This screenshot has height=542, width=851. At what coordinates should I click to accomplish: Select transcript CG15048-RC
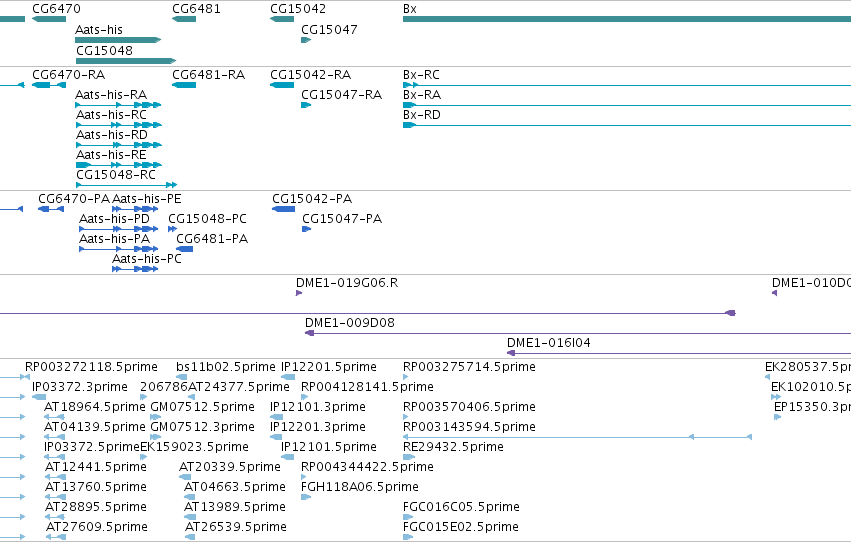click(x=126, y=185)
